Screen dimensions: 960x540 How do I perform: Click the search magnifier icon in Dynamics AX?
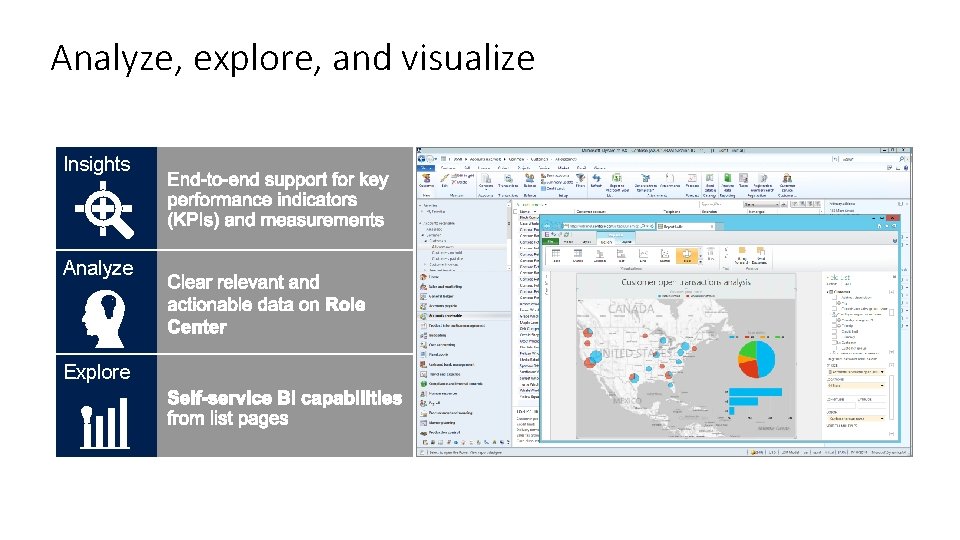[902, 159]
